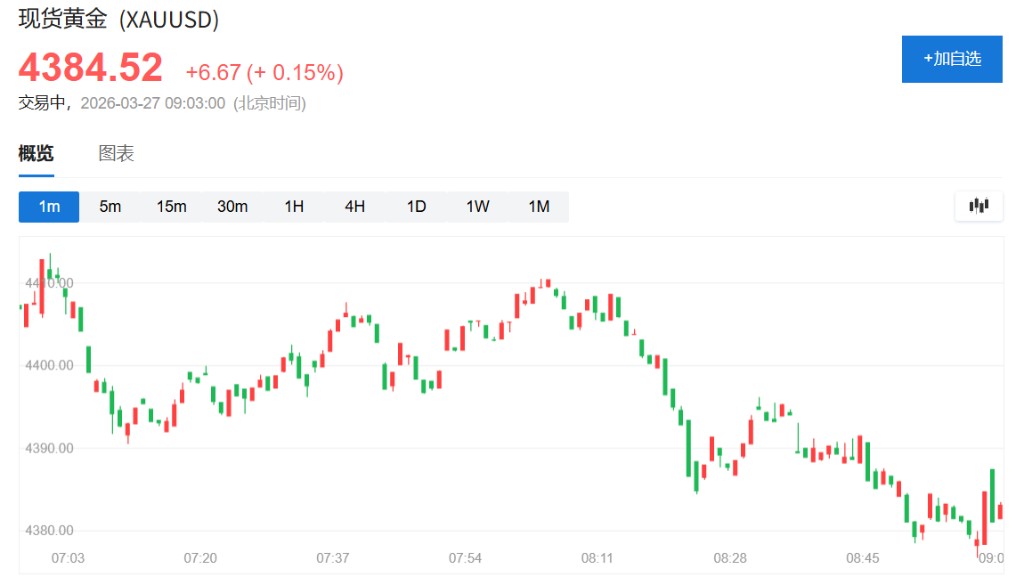
Task: Select the 1m timeframe
Action: click(49, 207)
